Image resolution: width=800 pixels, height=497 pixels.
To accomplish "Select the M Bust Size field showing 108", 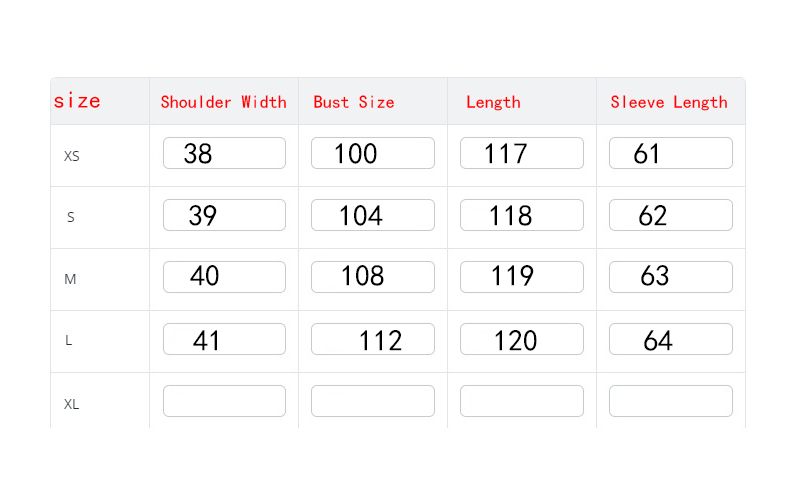I will click(373, 277).
